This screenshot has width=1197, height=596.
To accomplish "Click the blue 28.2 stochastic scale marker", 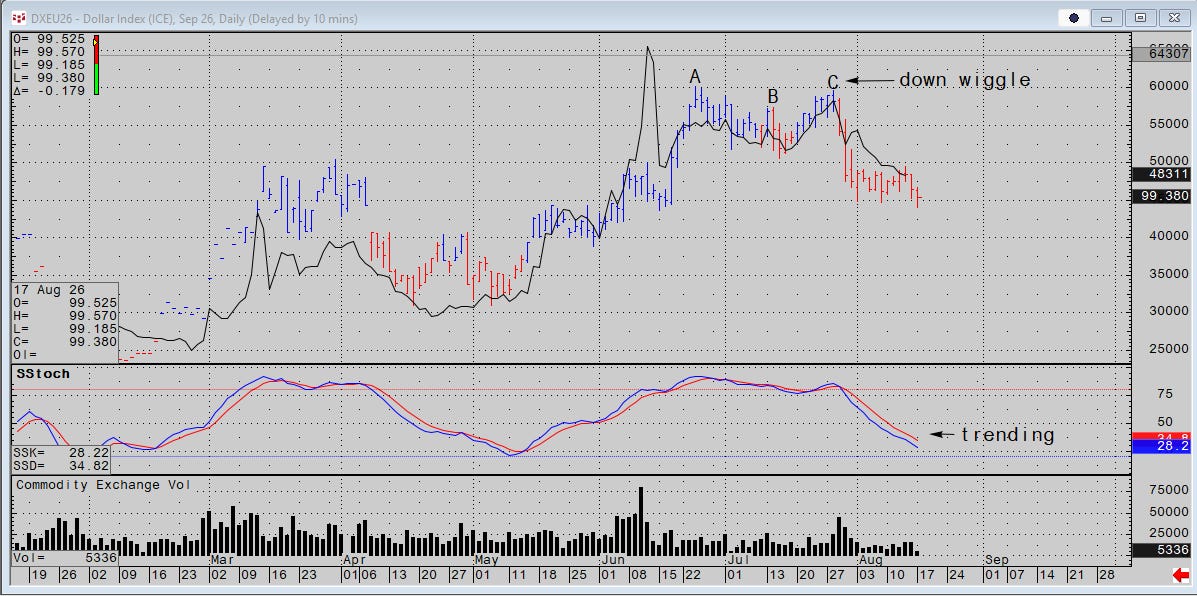I will point(1161,447).
